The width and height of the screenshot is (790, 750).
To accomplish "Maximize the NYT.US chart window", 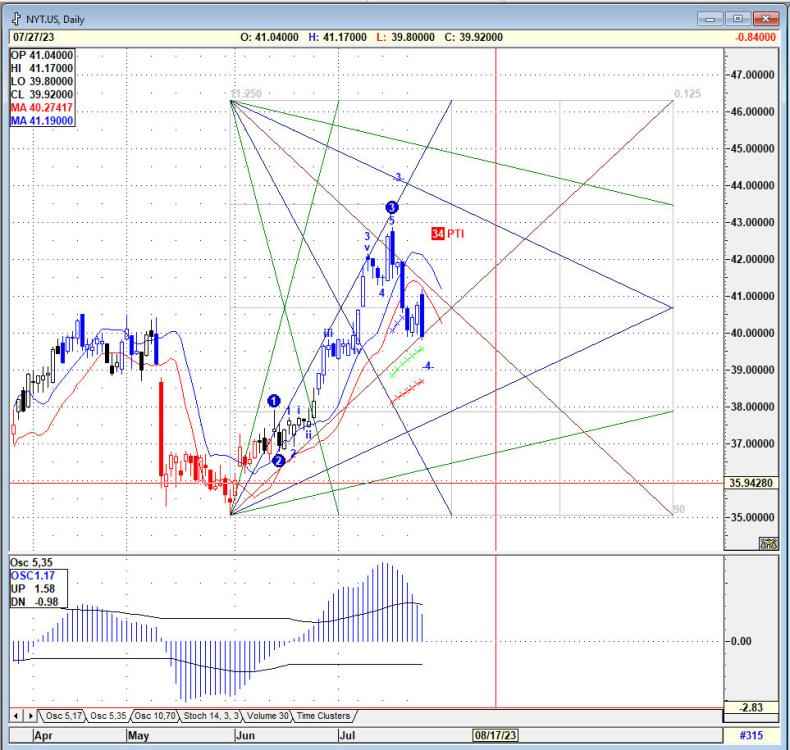I will [741, 19].
